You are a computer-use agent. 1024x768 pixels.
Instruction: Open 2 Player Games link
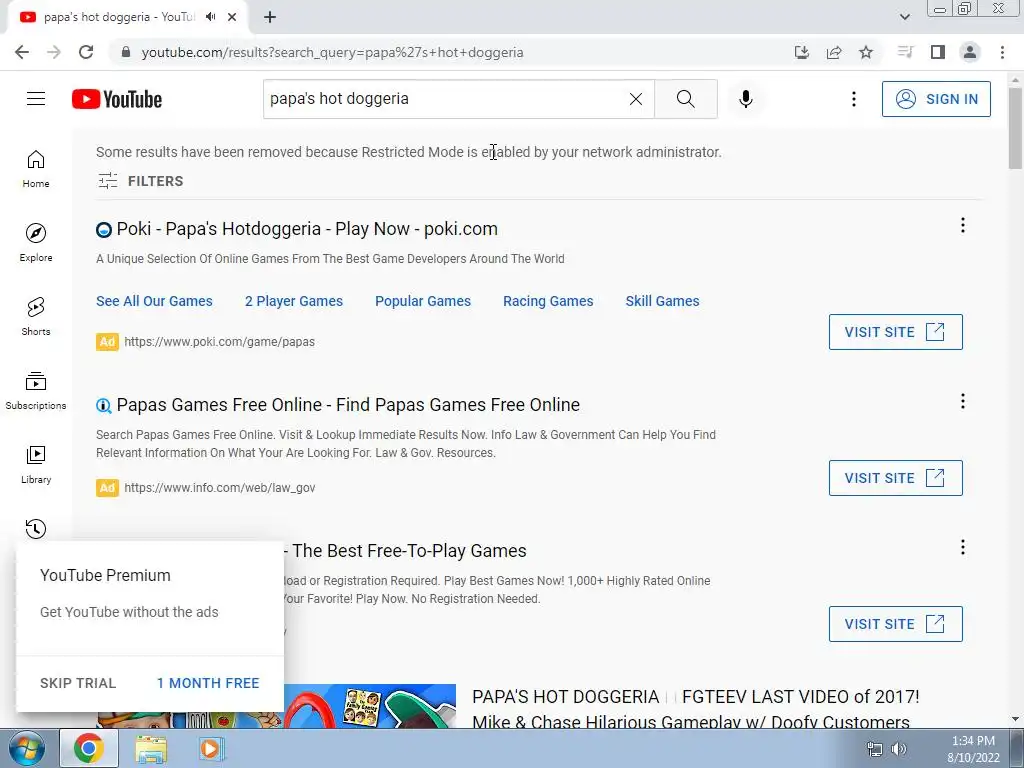click(x=294, y=301)
